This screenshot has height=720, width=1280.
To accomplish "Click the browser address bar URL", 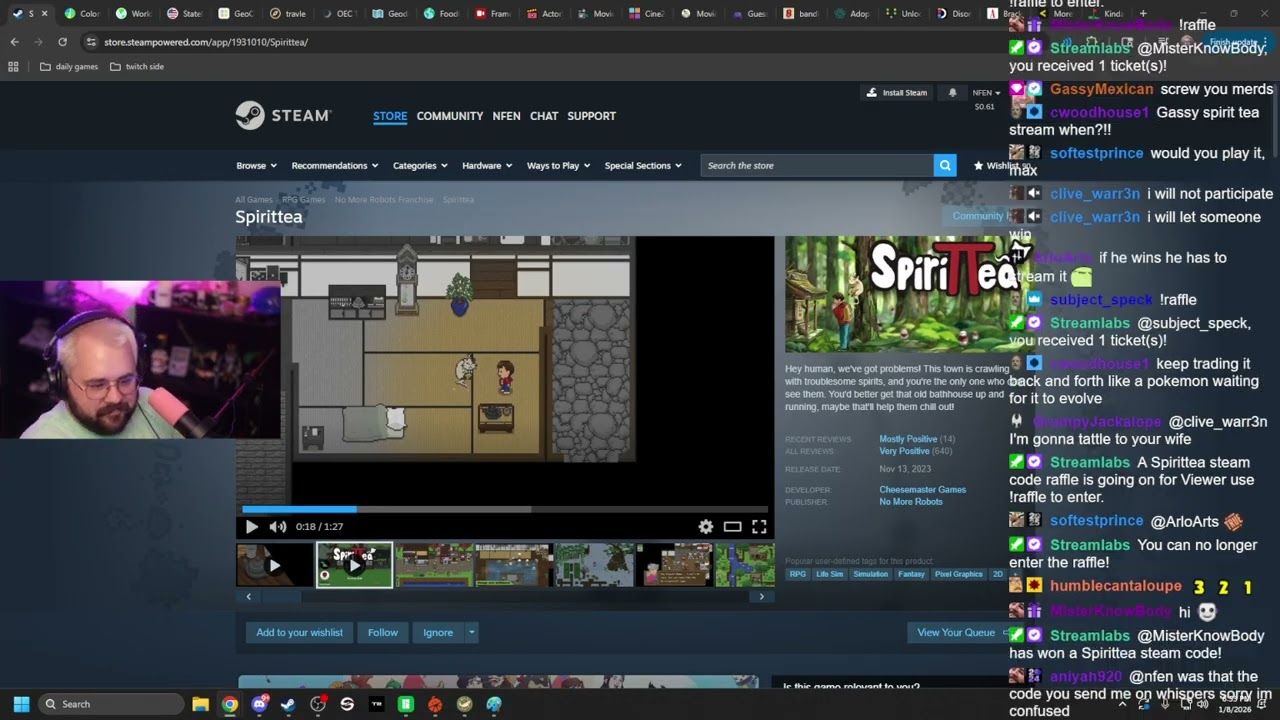I will click(x=206, y=42).
